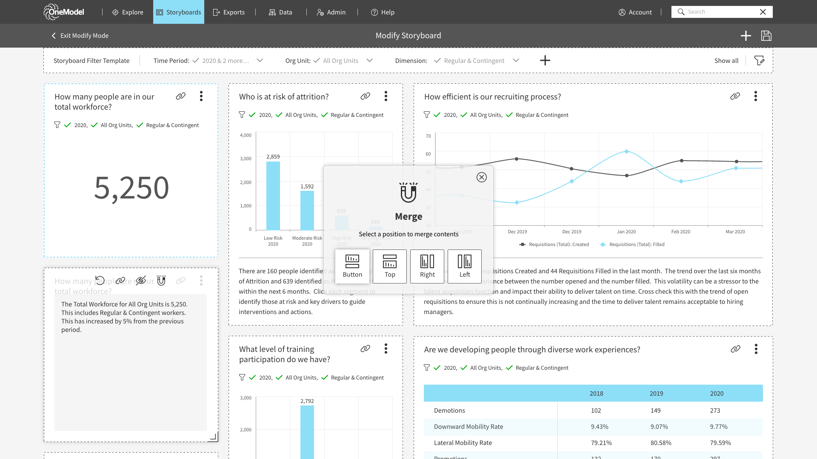The image size is (817, 459).
Task: Click the Storyboard Filter Template label
Action: click(91, 60)
